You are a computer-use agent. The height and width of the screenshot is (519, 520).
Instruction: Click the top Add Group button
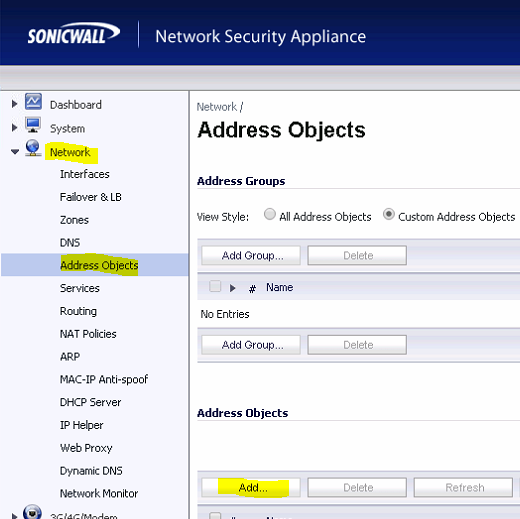tap(251, 256)
